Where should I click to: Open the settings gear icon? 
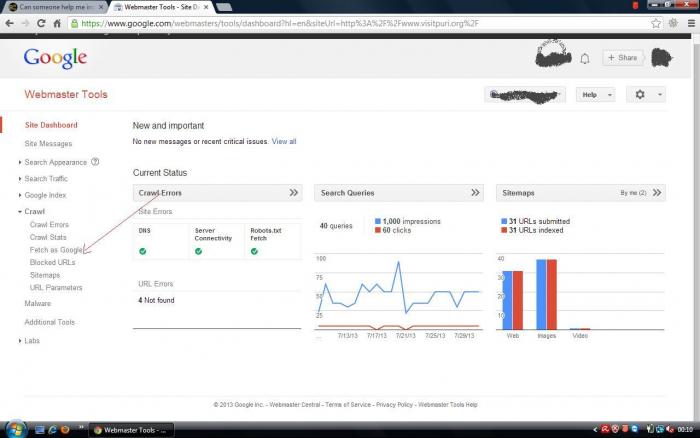(x=640, y=95)
